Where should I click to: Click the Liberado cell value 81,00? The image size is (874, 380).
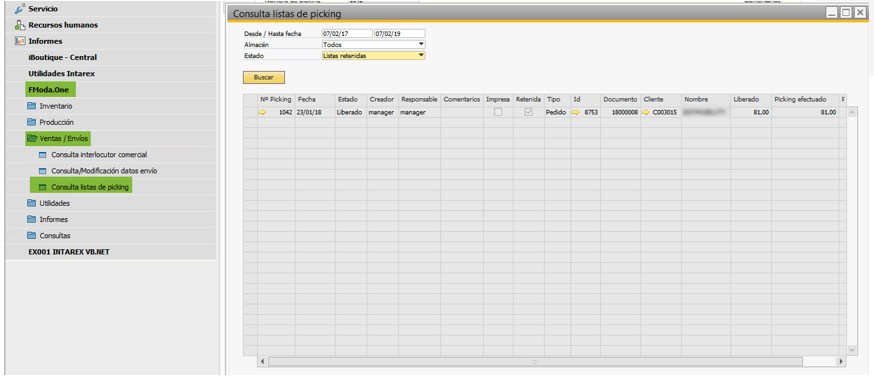click(751, 112)
